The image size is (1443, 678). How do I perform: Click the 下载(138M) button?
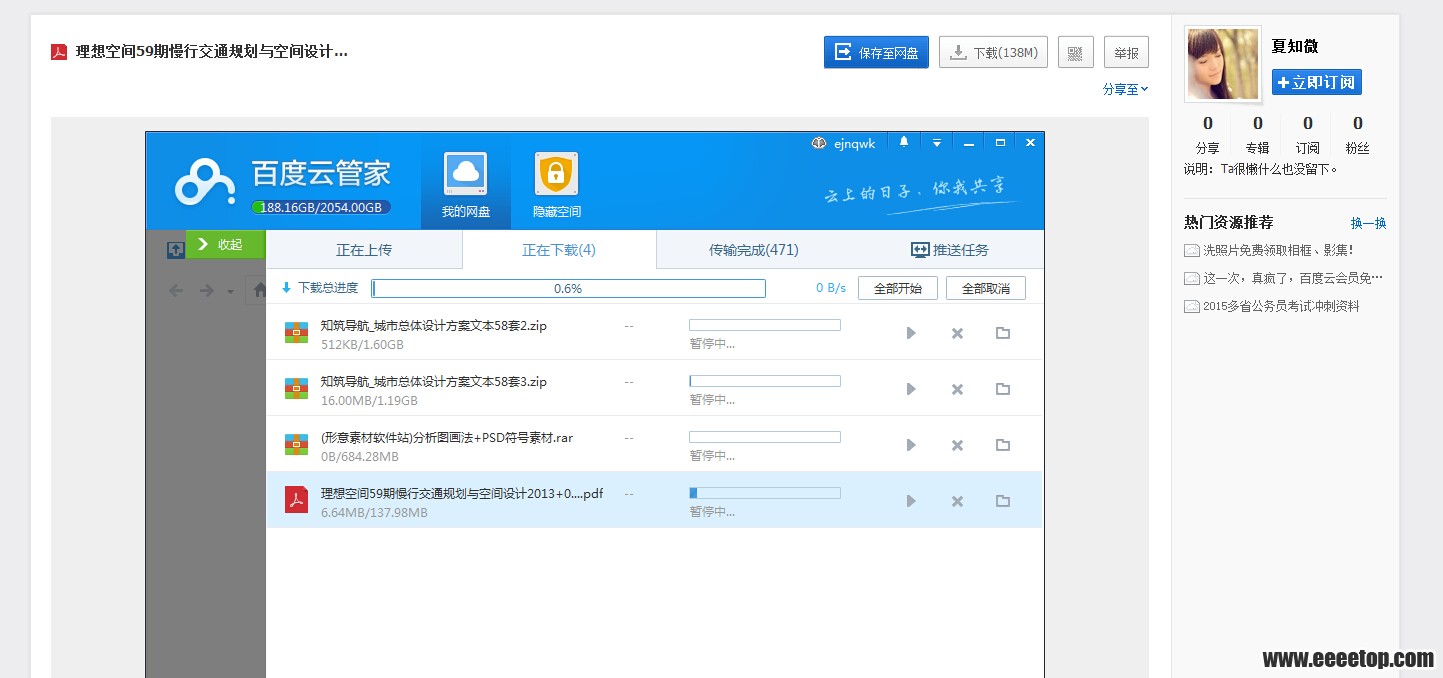click(993, 52)
